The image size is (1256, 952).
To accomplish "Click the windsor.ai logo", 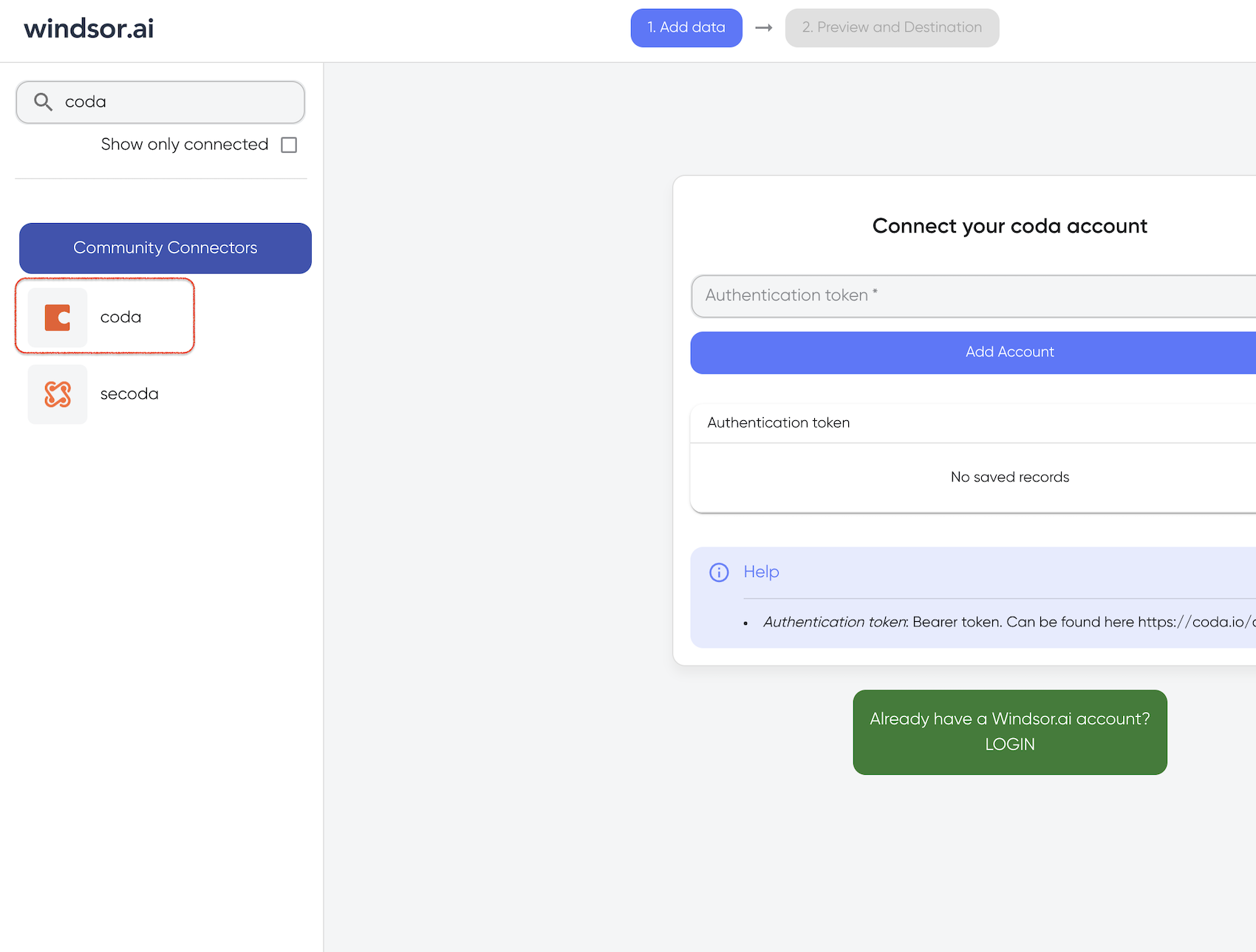I will click(89, 29).
